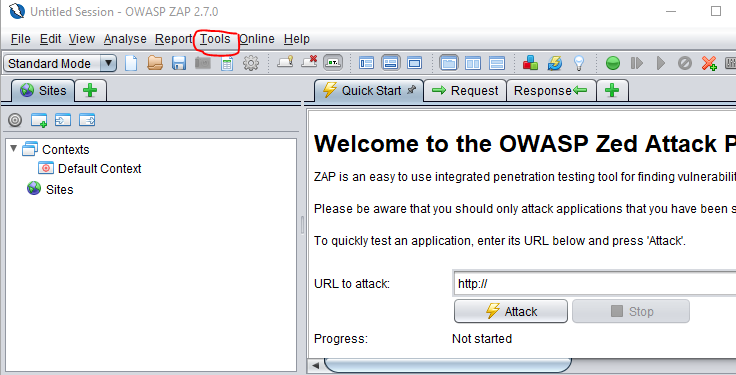Screen dimensions: 736x375
Task: Open the Online menu
Action: point(257,39)
